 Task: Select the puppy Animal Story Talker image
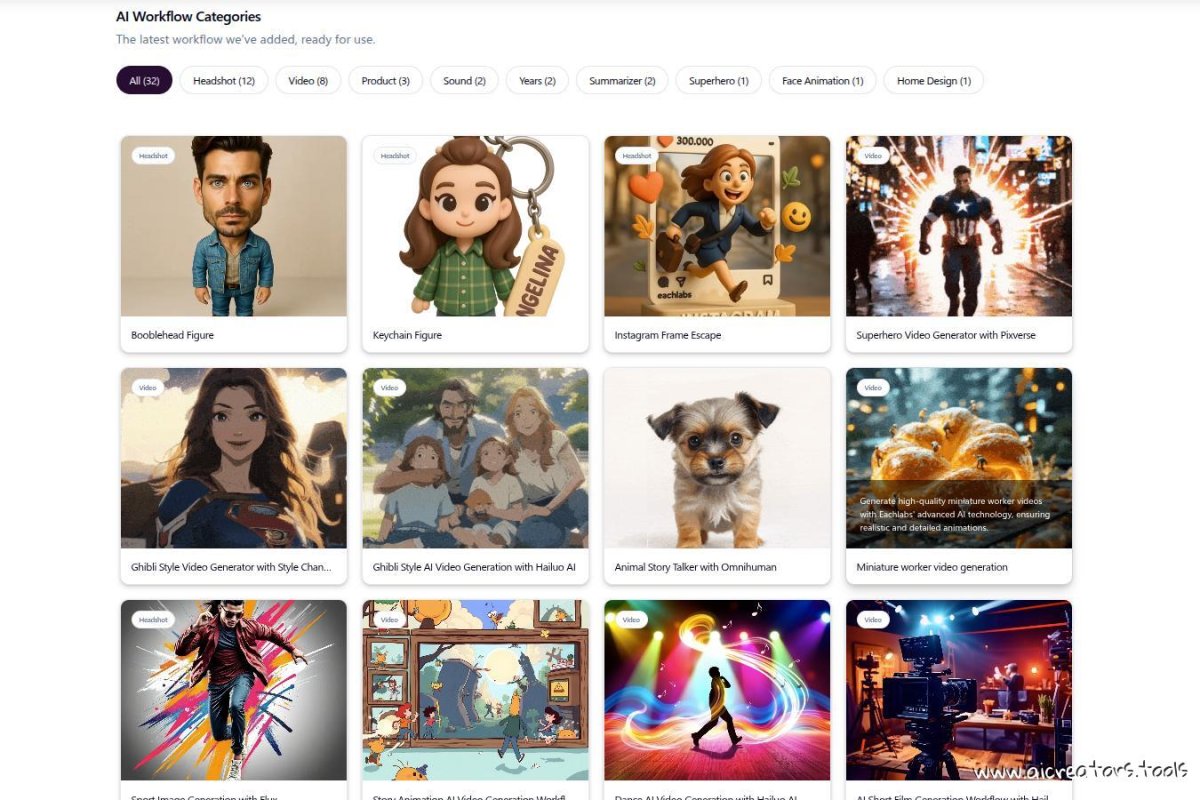[717, 458]
